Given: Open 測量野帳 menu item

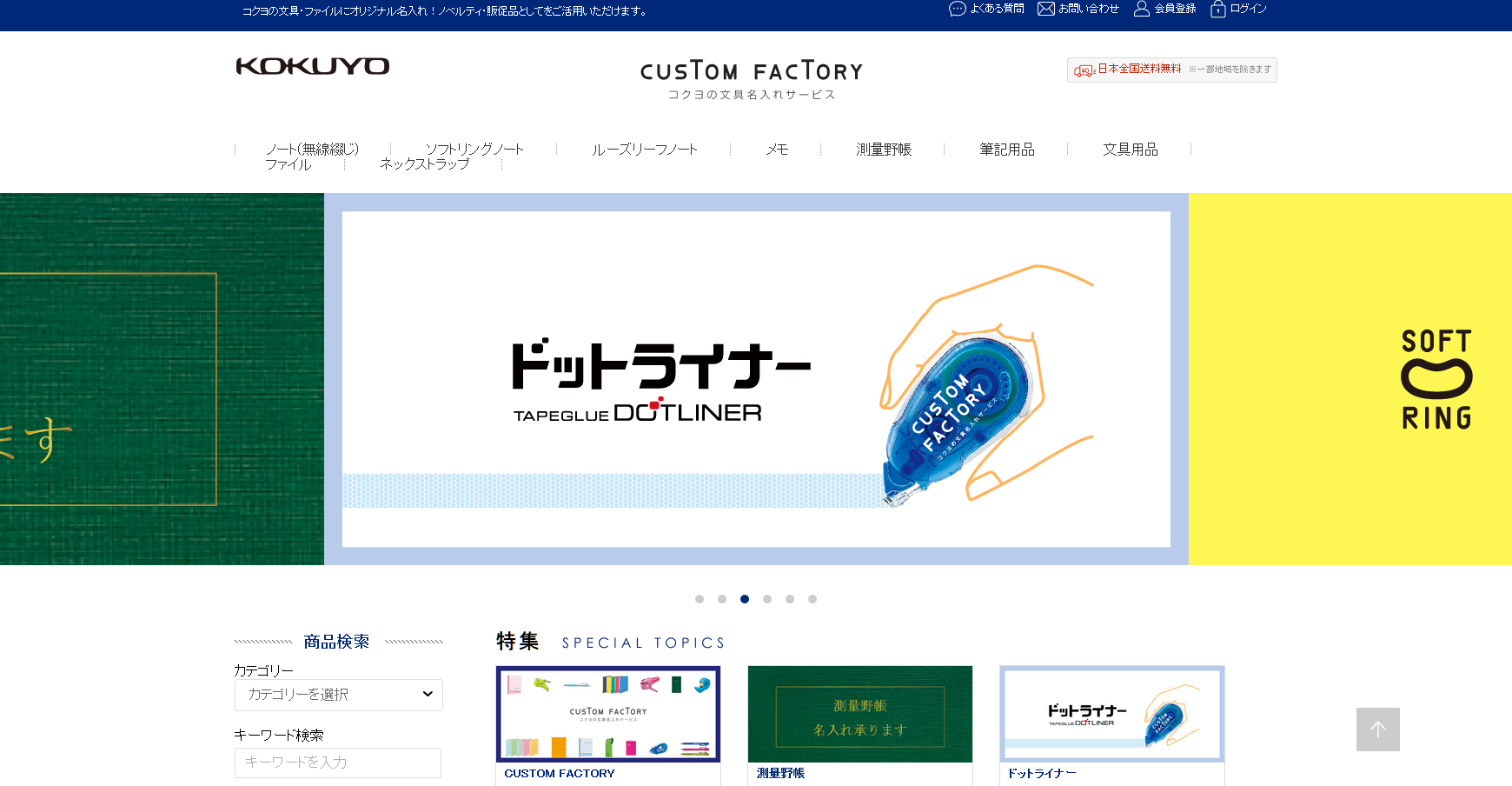Looking at the screenshot, I should coord(884,150).
